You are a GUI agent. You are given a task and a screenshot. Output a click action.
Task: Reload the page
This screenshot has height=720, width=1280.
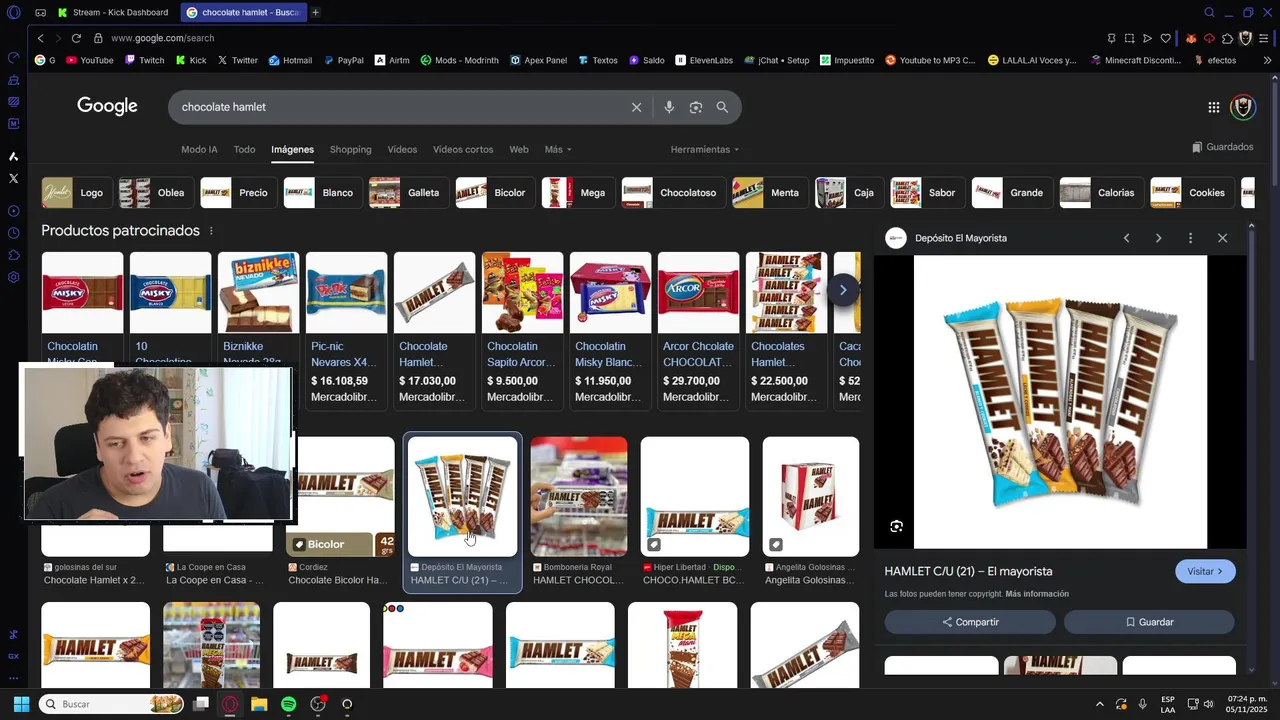click(x=76, y=38)
